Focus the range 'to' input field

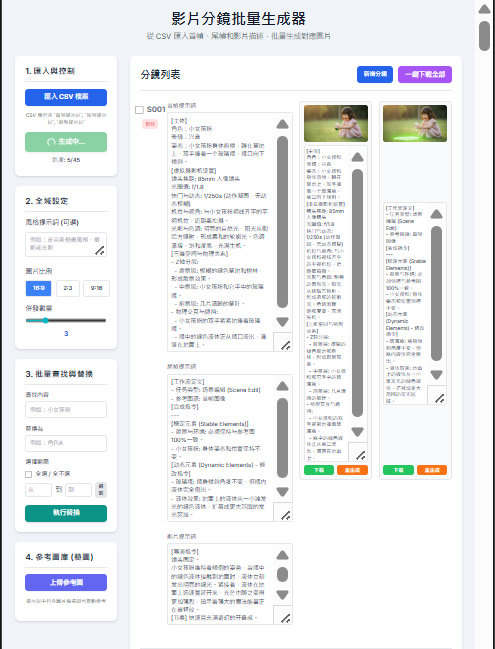(x=78, y=490)
